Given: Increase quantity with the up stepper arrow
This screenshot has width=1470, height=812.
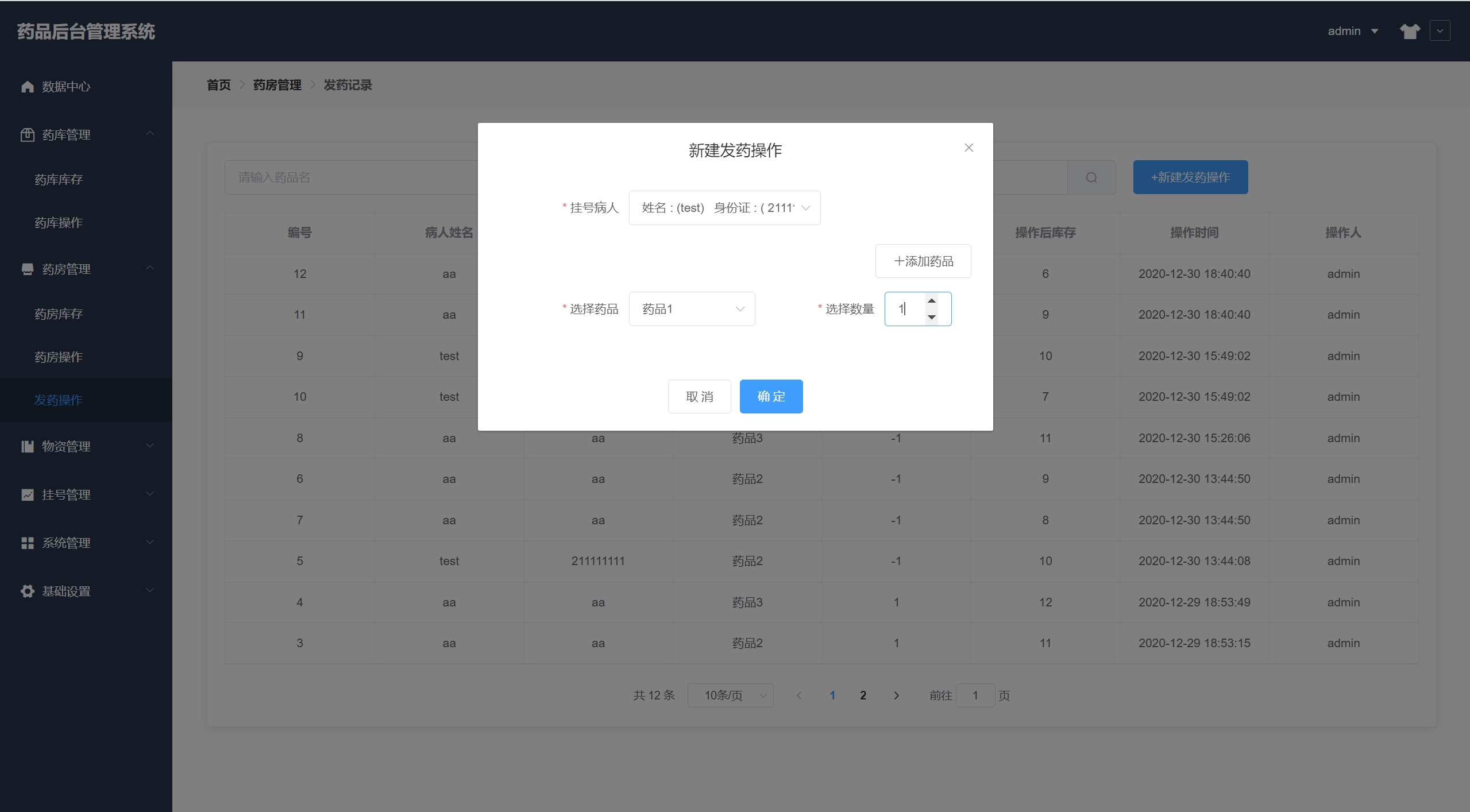Looking at the screenshot, I should point(932,301).
